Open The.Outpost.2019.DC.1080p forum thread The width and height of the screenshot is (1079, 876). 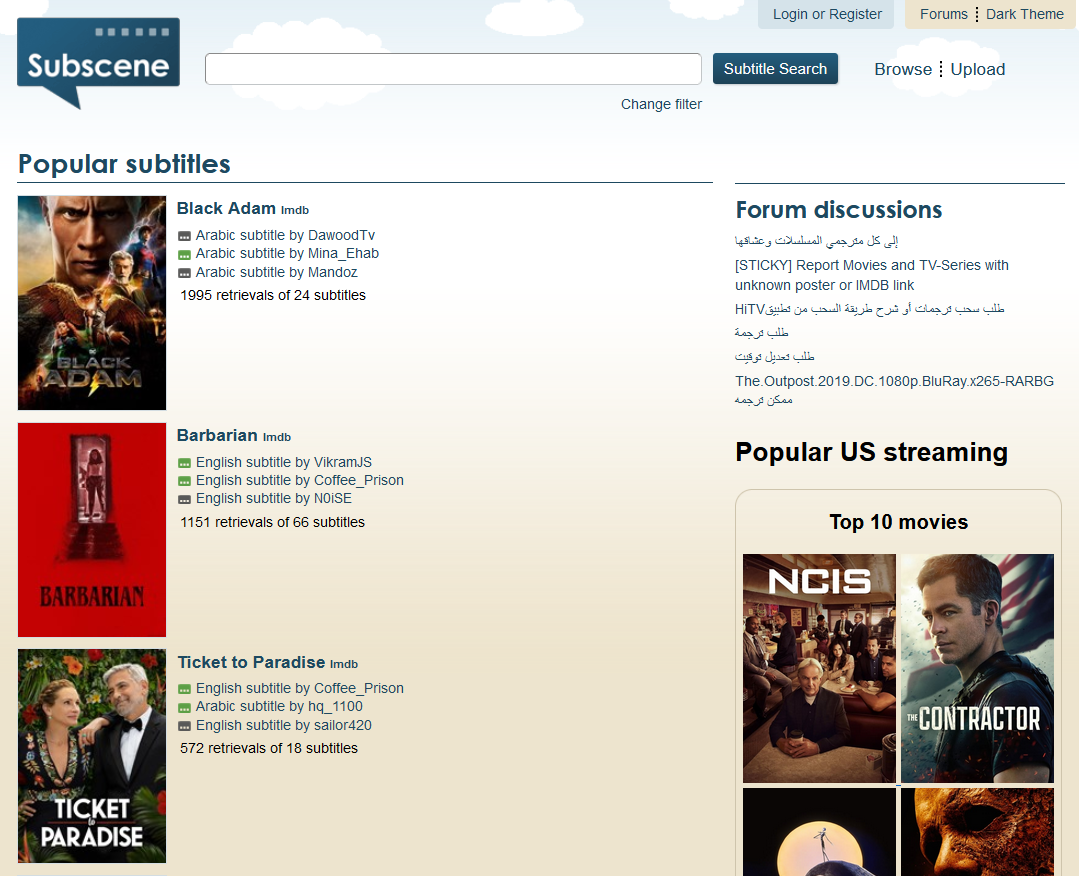coord(895,390)
